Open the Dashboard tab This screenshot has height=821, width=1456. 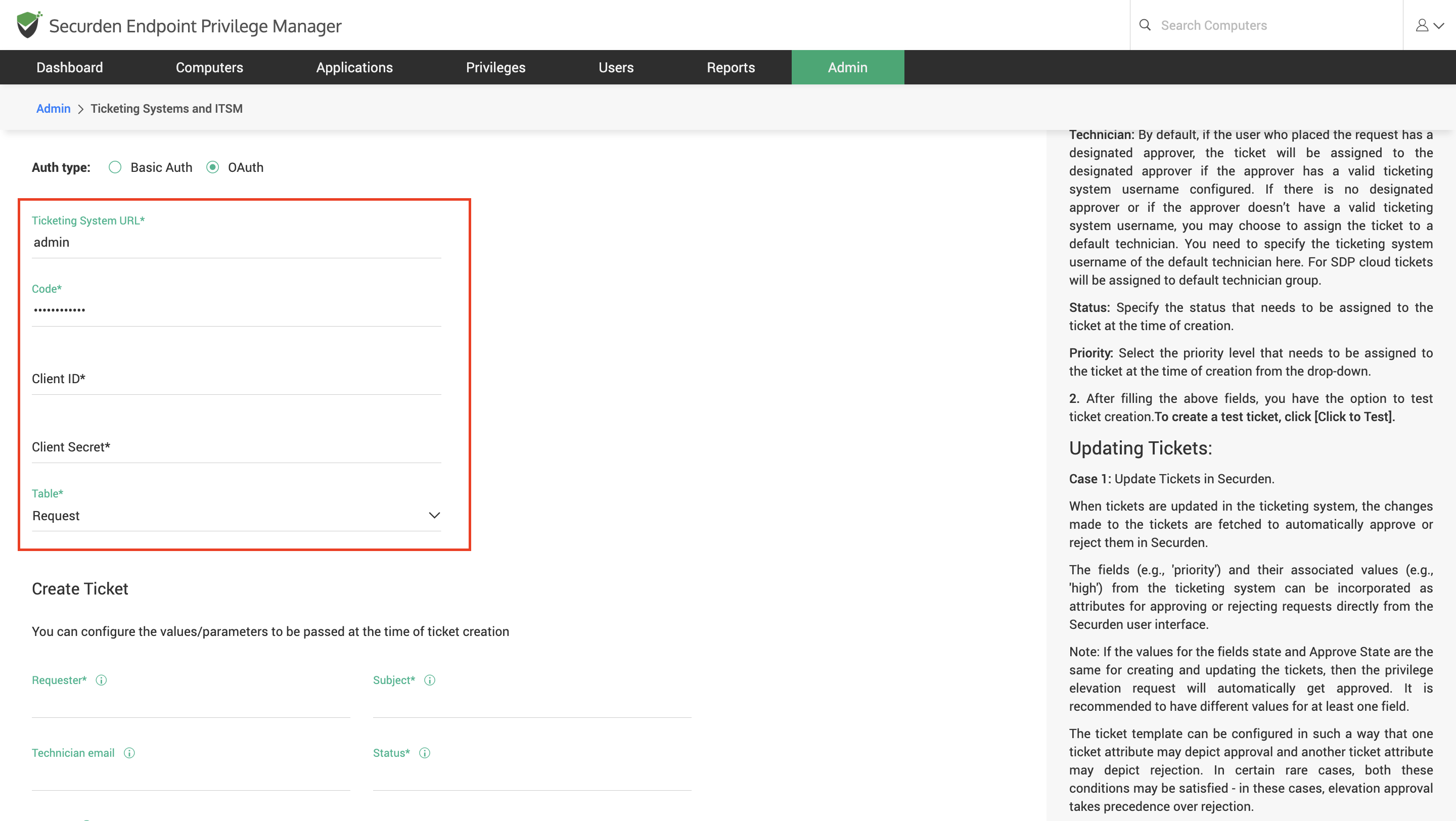coord(70,67)
